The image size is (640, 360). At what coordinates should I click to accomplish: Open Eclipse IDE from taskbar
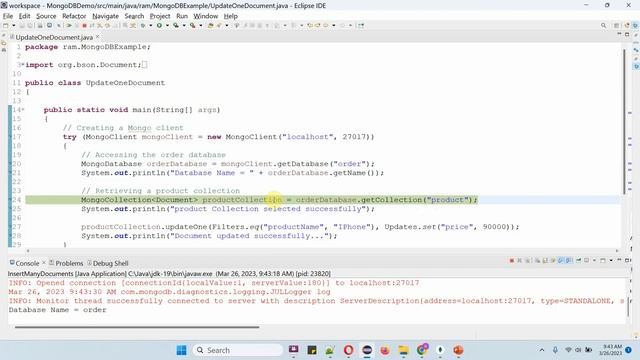click(x=367, y=350)
